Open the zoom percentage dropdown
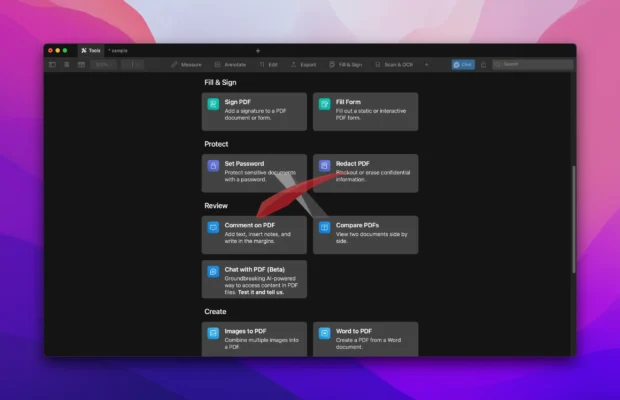 coord(104,64)
